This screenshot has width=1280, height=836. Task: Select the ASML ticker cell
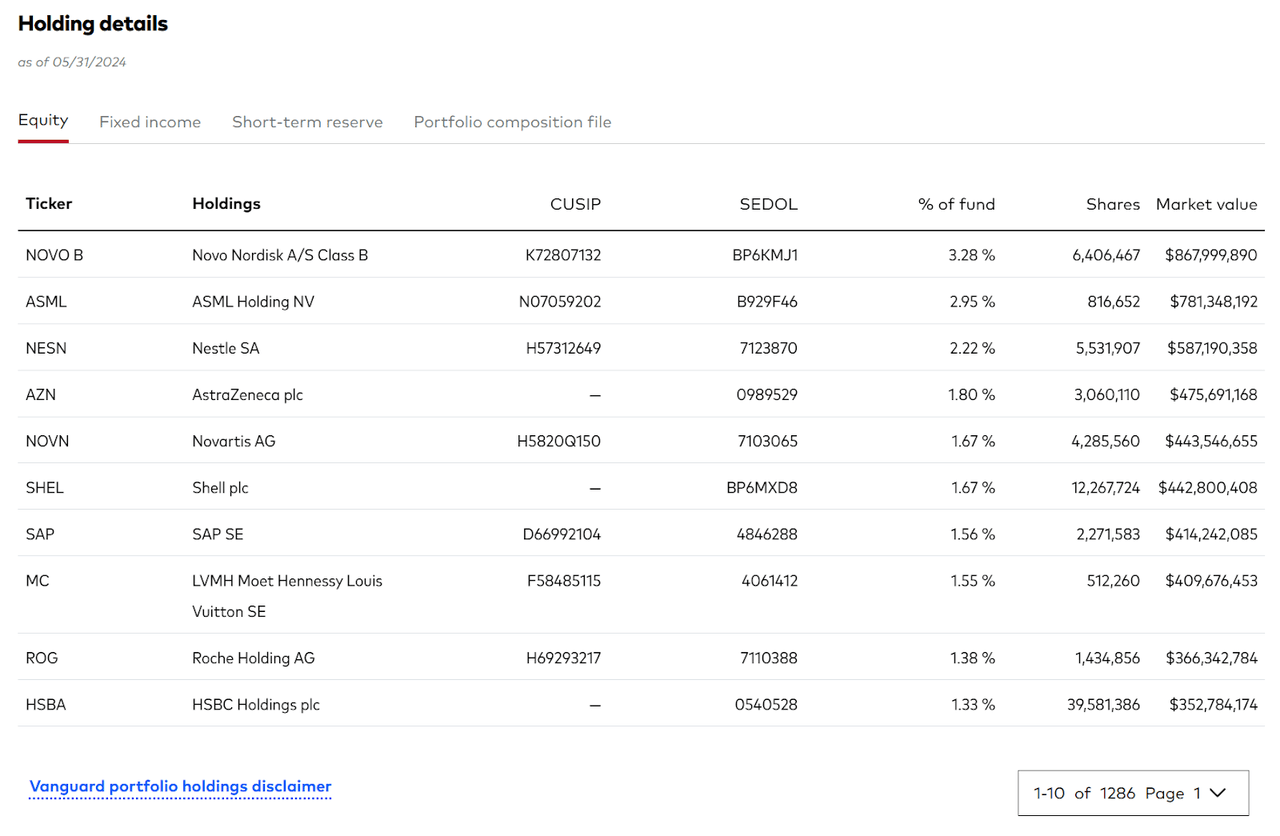pos(47,301)
